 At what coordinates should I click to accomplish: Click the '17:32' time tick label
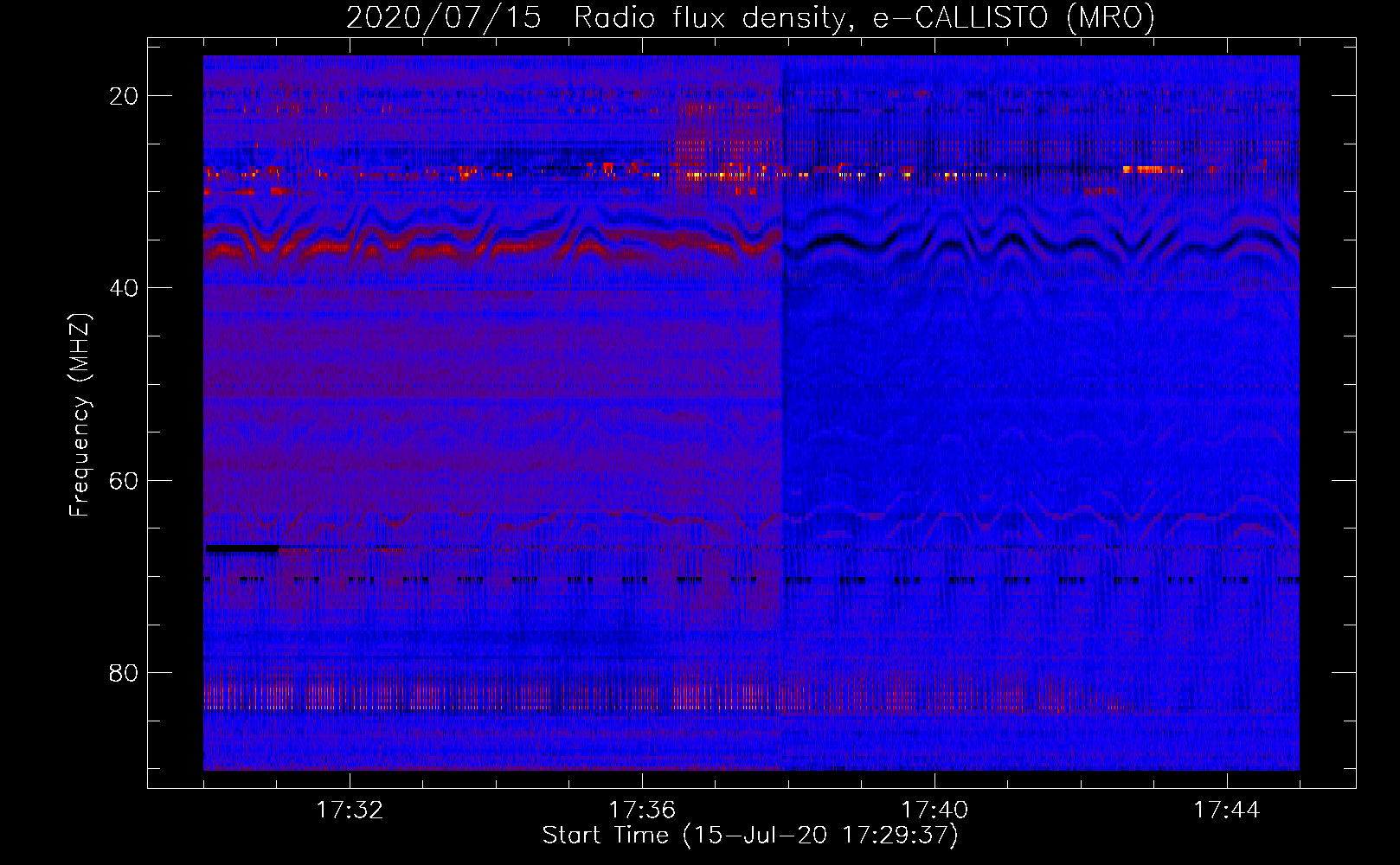(x=350, y=811)
